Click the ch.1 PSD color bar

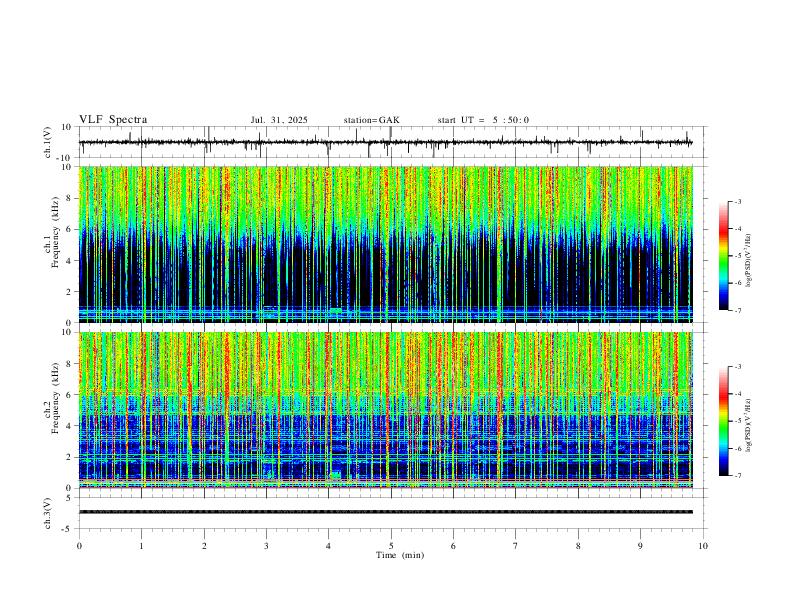tap(723, 256)
